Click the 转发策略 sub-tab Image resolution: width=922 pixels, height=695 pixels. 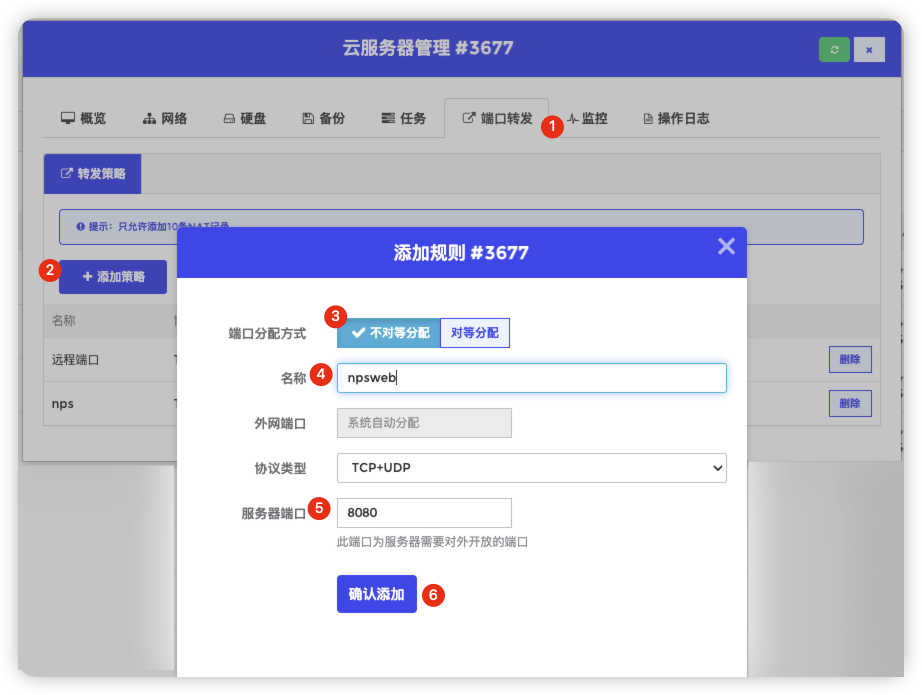coord(92,173)
